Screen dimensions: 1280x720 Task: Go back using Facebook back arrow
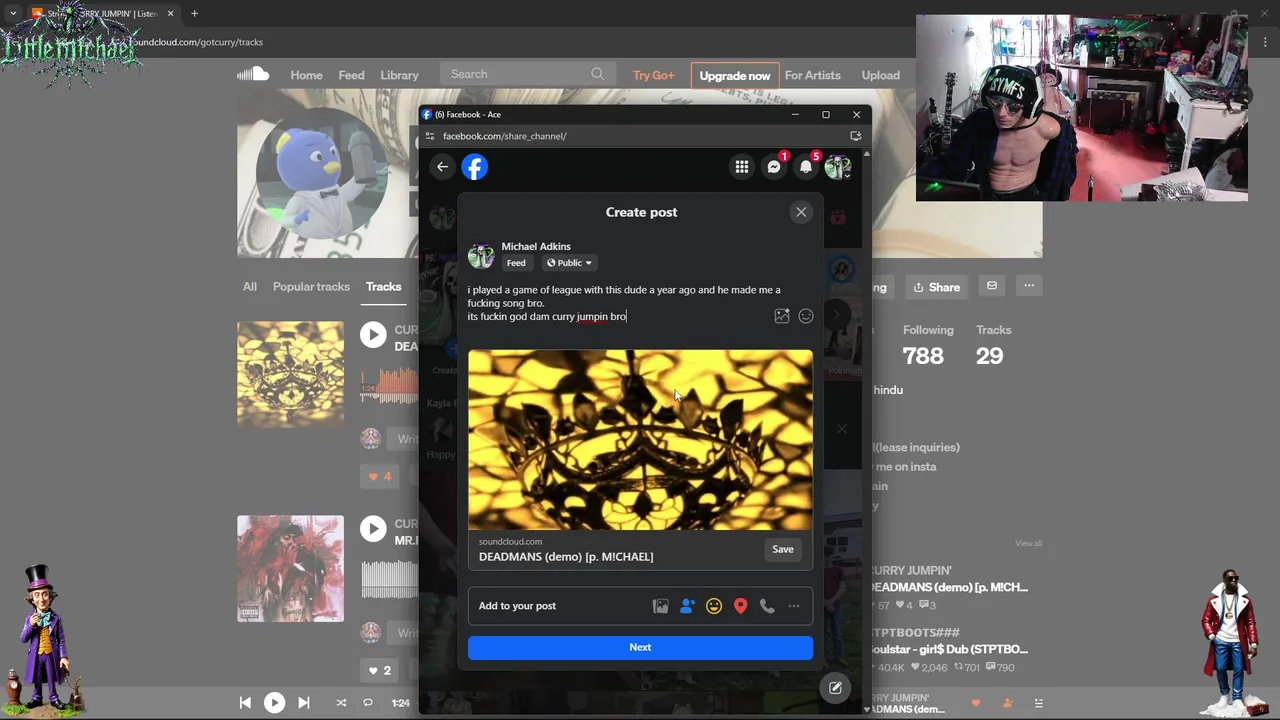point(442,167)
